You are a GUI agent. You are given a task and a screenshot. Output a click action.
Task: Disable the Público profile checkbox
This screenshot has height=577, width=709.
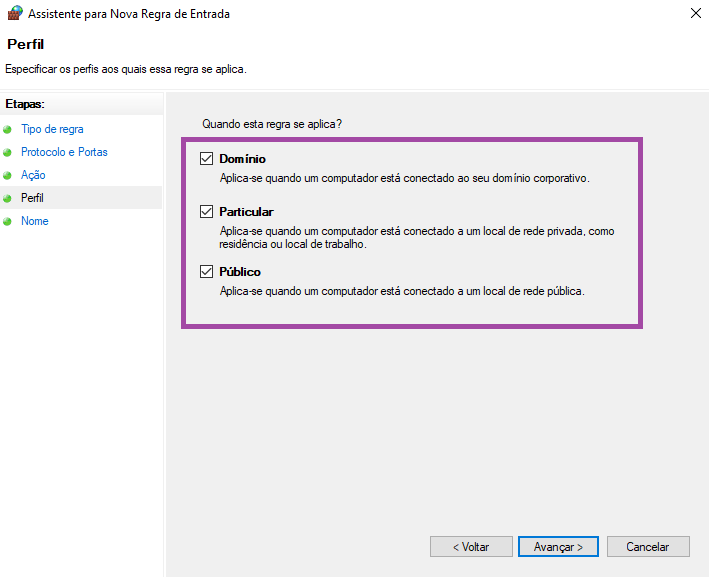(x=207, y=272)
